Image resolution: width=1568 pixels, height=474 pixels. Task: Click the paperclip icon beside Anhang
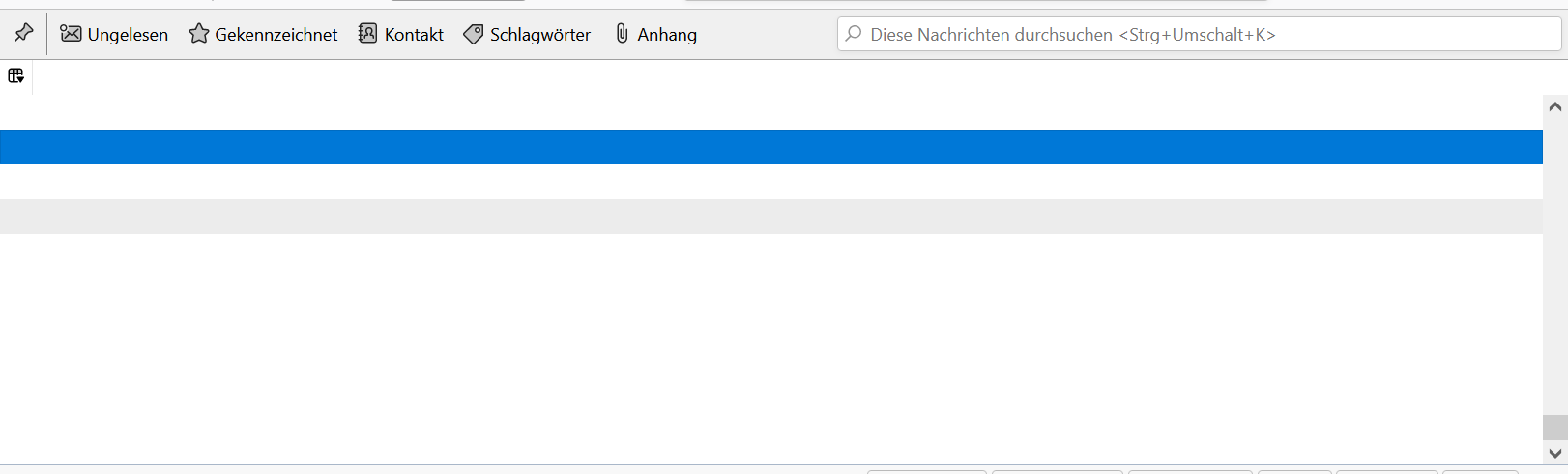[x=622, y=34]
